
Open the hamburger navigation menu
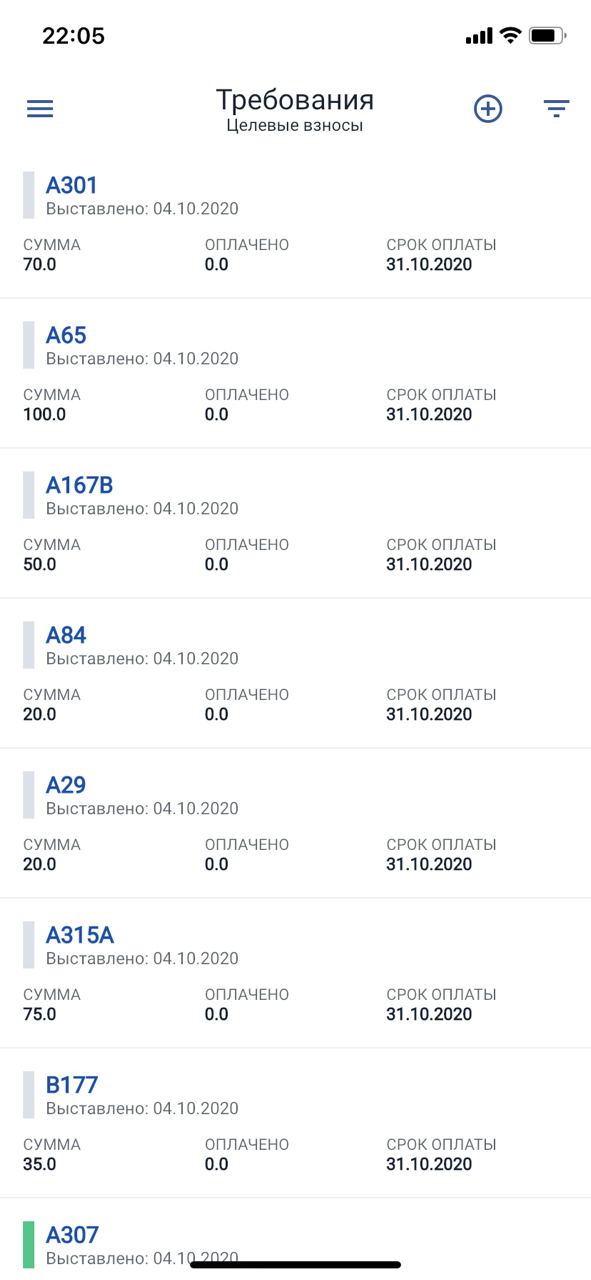click(40, 109)
